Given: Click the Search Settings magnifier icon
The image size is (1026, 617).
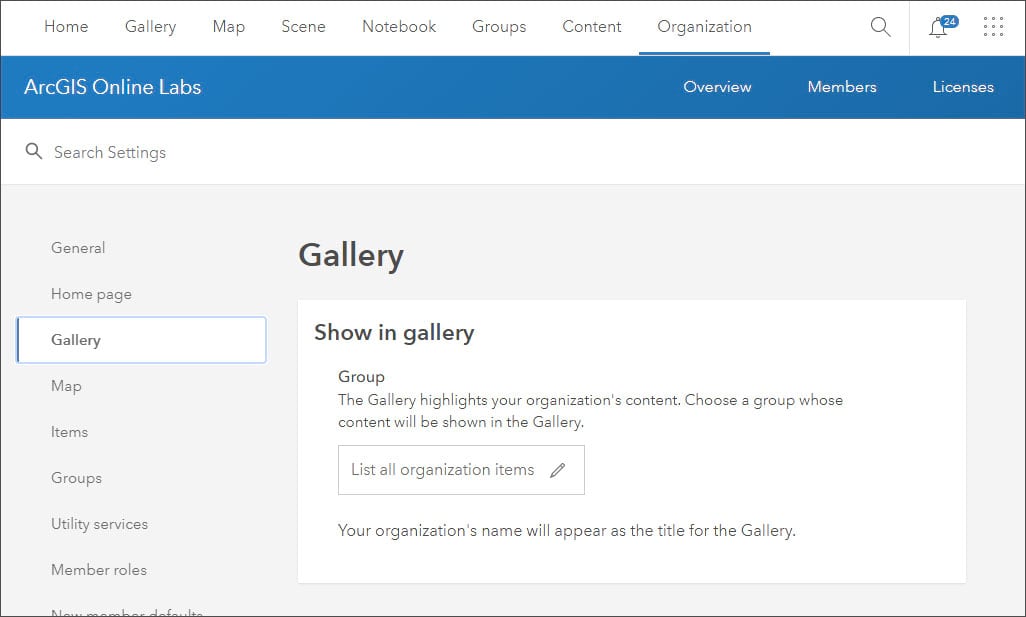Looking at the screenshot, I should click(34, 152).
